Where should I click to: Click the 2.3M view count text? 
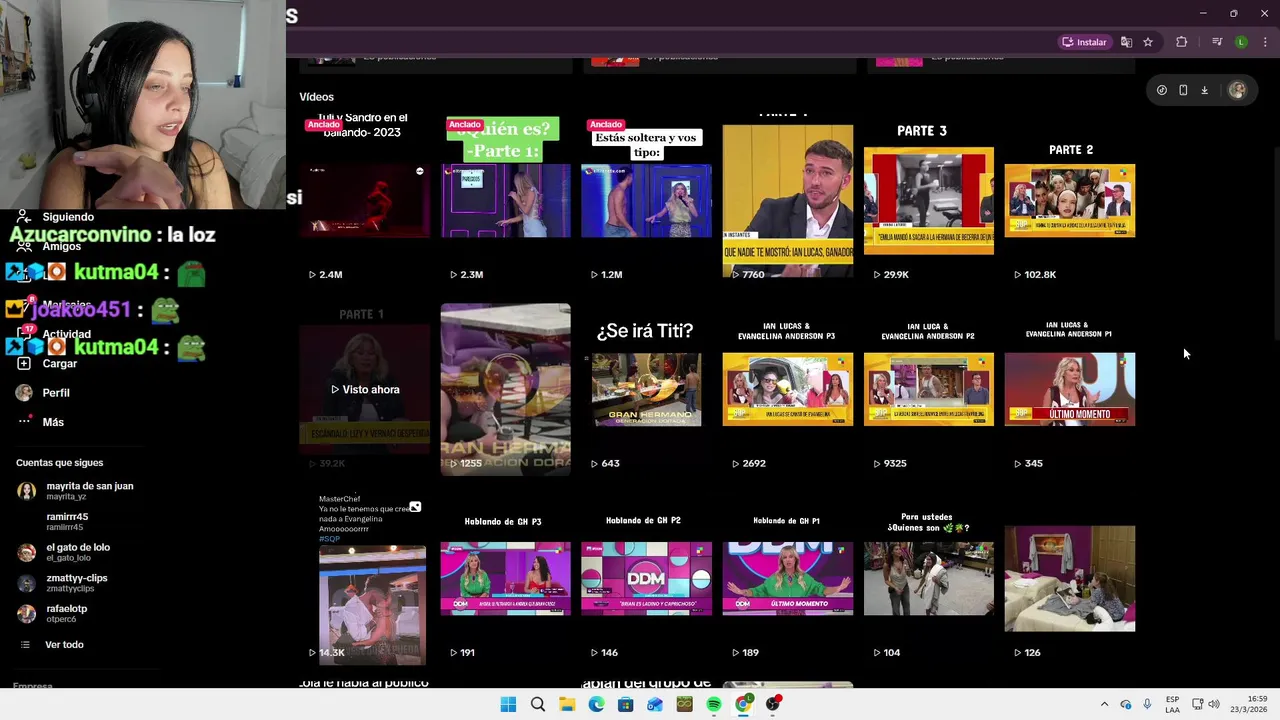471,274
